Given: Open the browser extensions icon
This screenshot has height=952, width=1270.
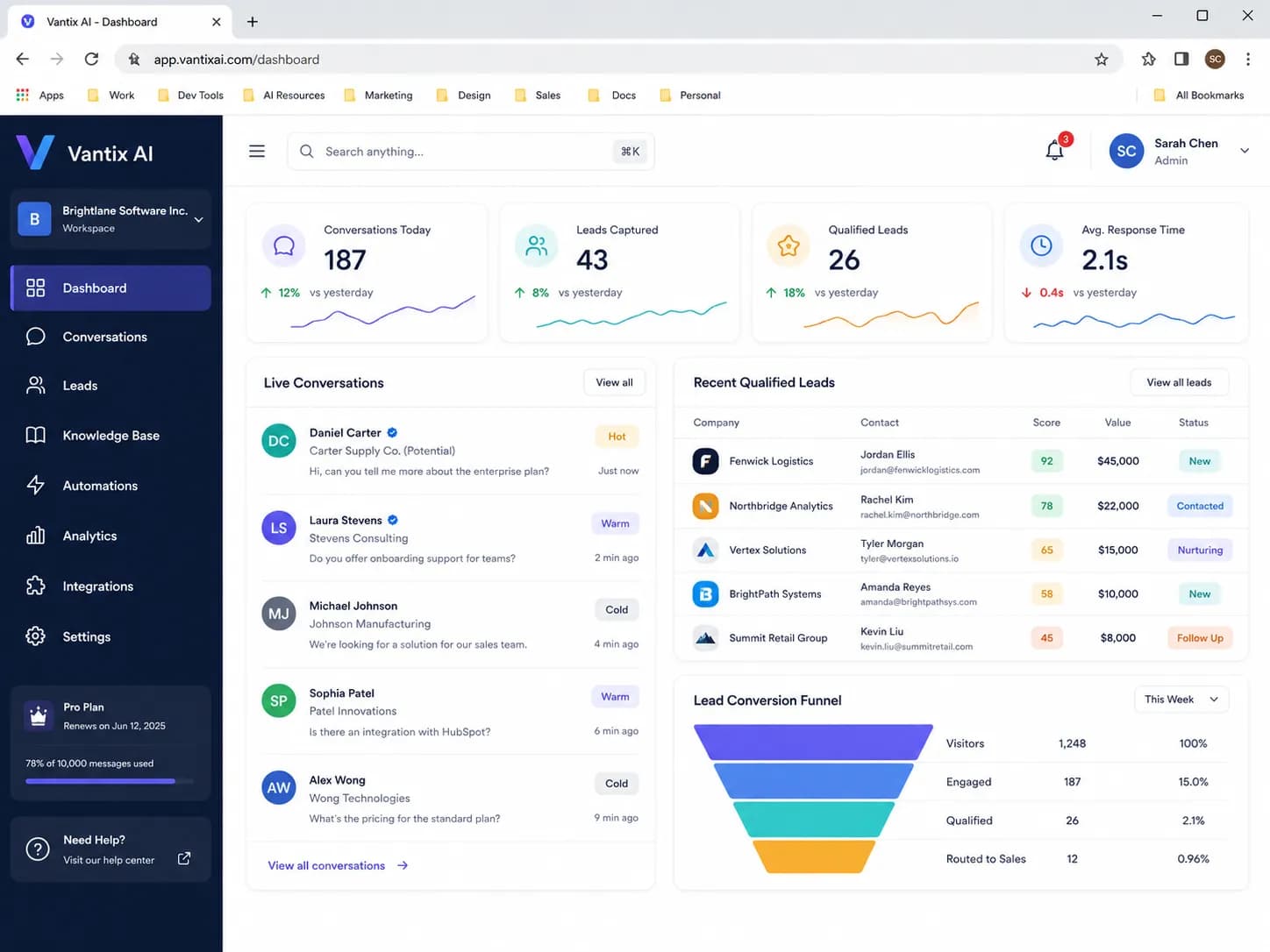Looking at the screenshot, I should pos(1148,59).
